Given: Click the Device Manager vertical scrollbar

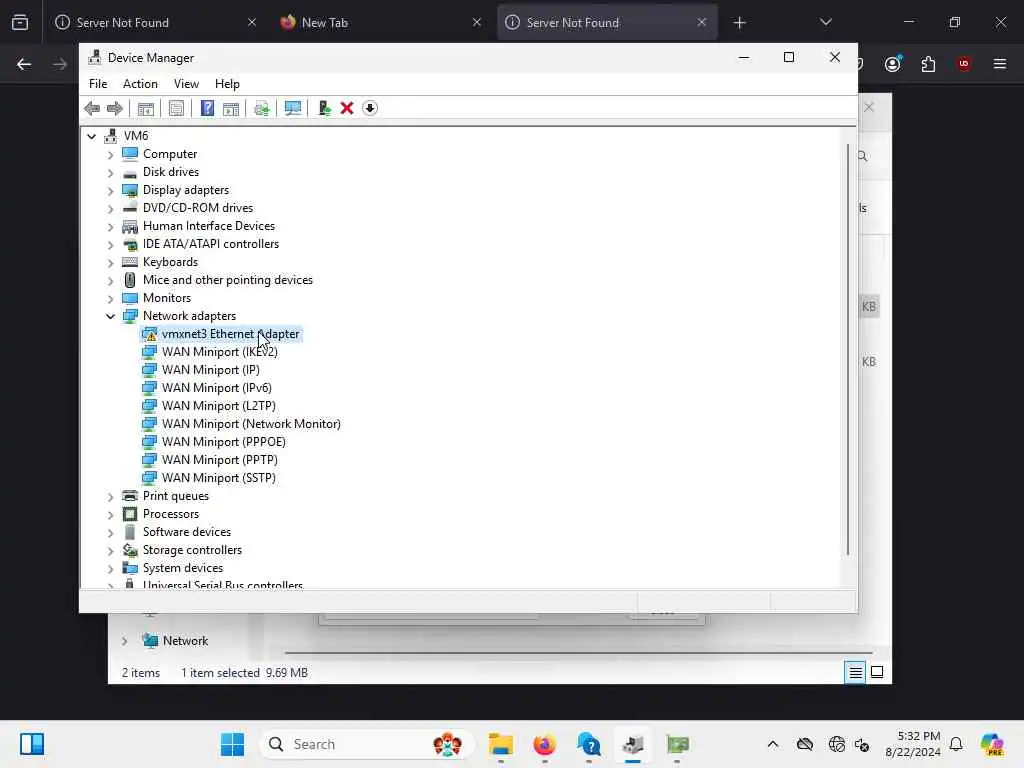Looking at the screenshot, I should [x=848, y=349].
